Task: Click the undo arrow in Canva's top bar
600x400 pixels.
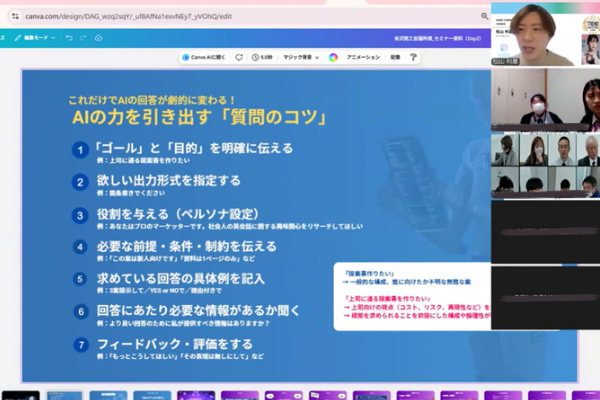Action: tap(67, 37)
